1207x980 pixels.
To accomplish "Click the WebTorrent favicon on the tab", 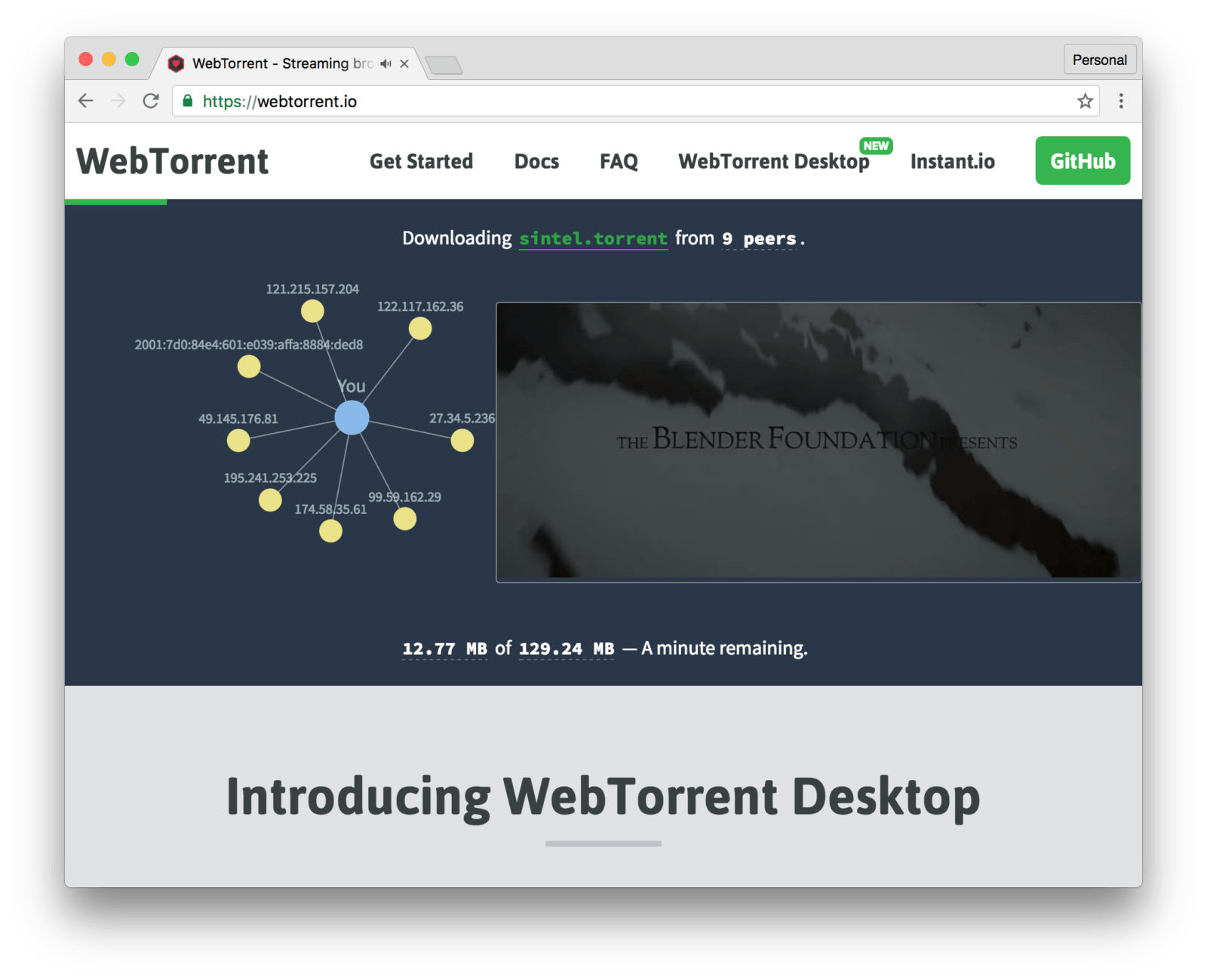I will coord(176,63).
